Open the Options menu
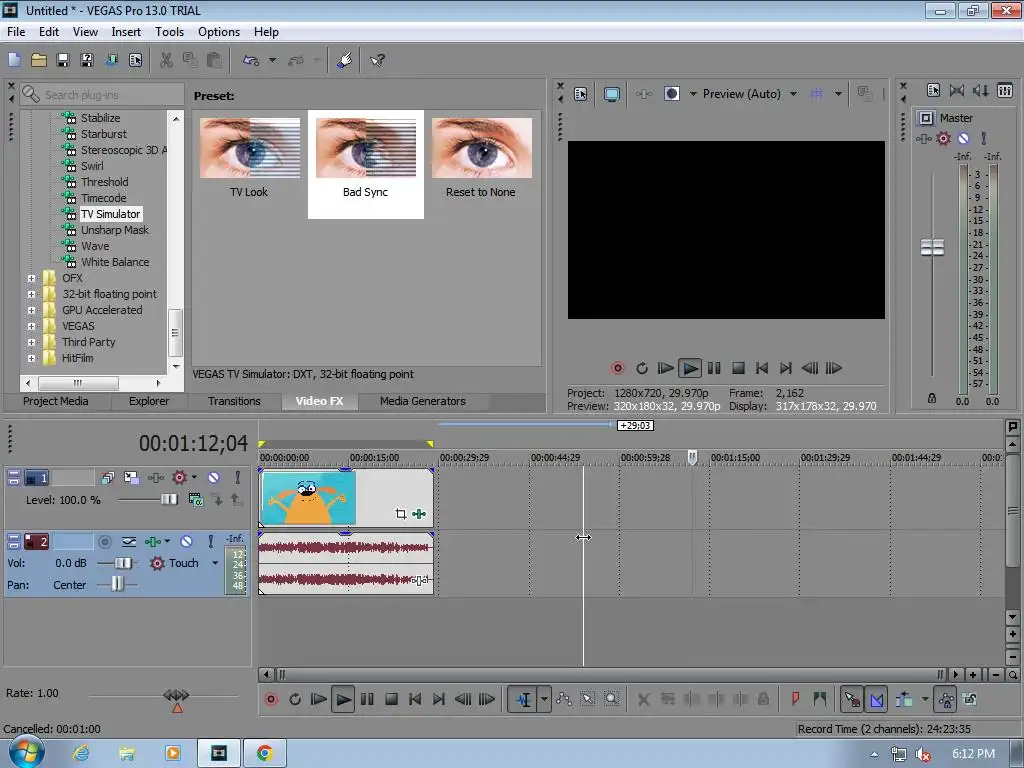 219,32
